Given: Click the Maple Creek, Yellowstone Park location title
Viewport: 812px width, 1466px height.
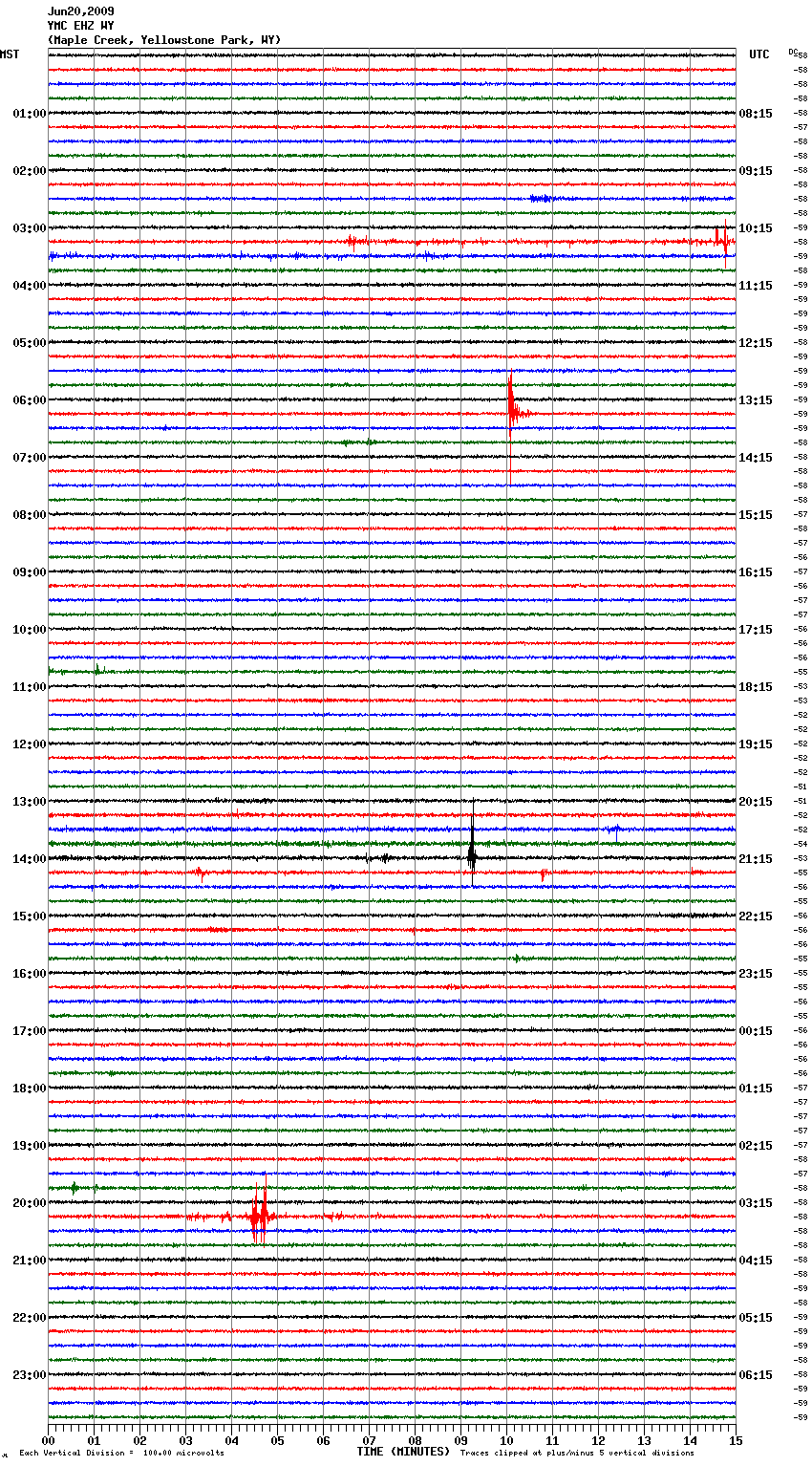Looking at the screenshot, I should [x=164, y=40].
